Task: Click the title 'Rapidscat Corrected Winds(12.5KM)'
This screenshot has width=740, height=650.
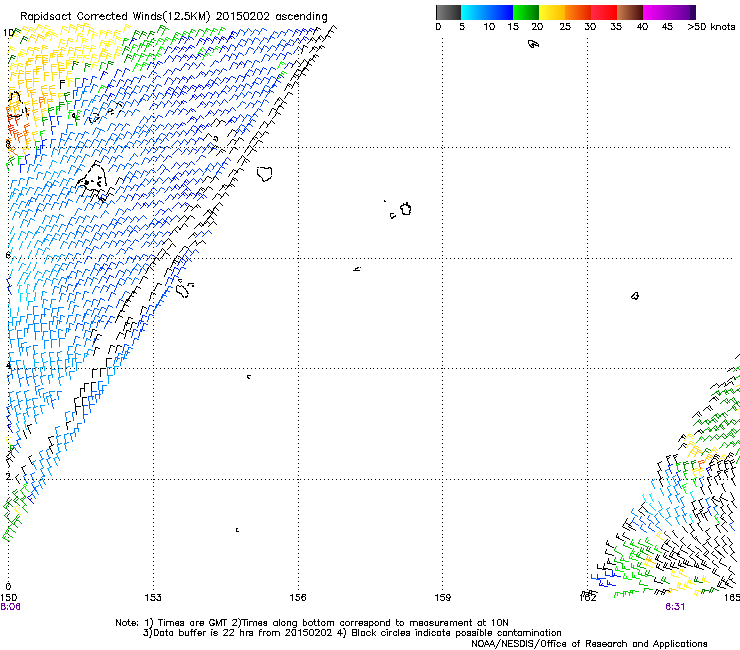Action: [x=115, y=17]
